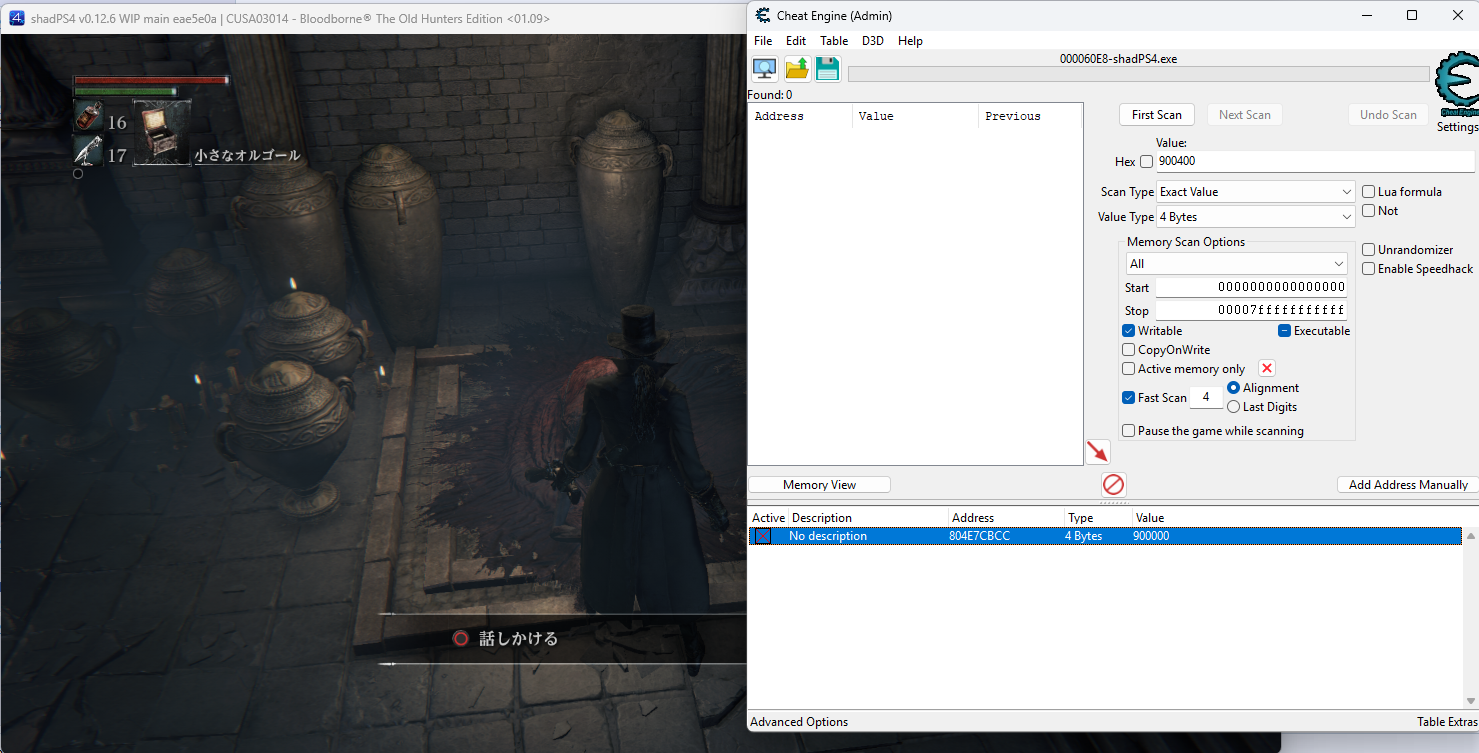Open the Scan Type dropdown

pos(1255,192)
